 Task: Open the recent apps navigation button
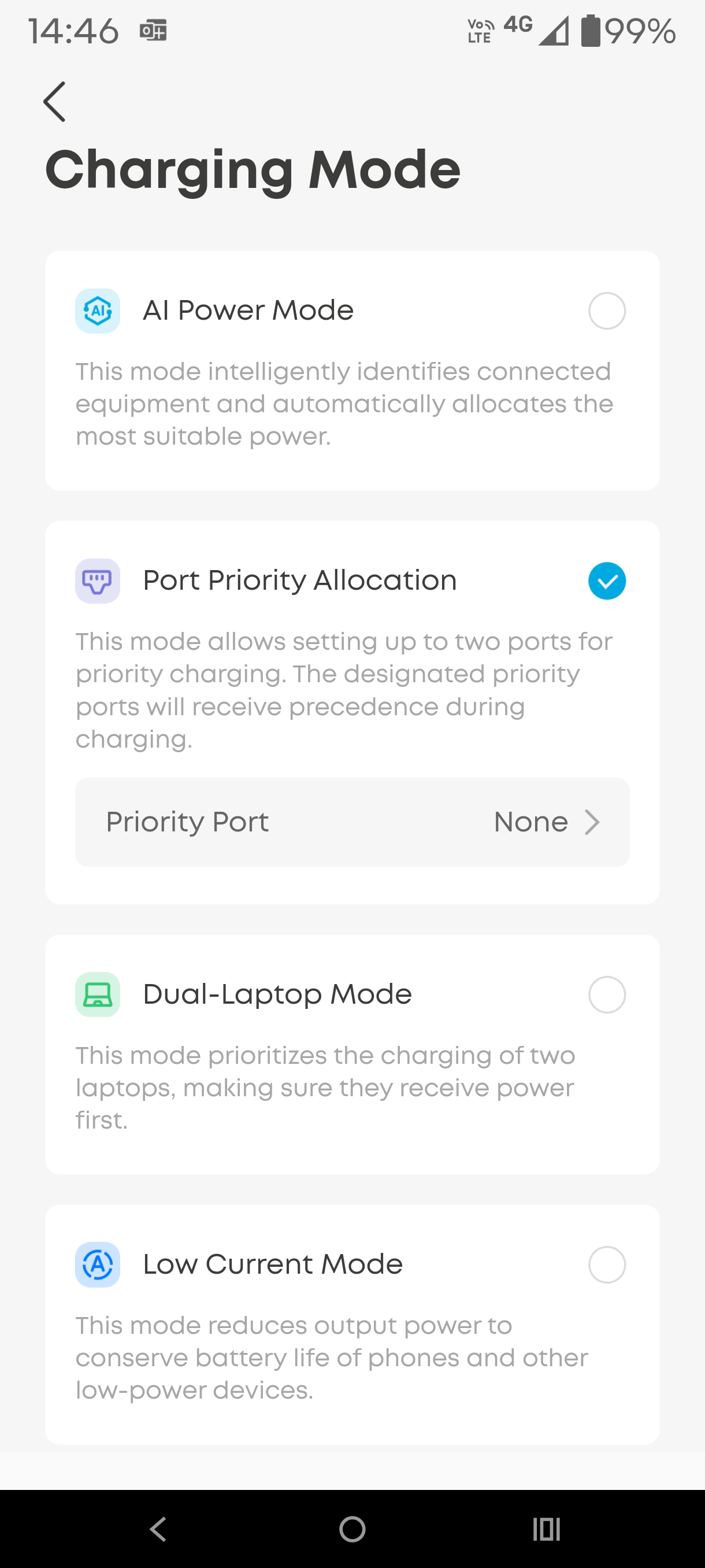(546, 1529)
